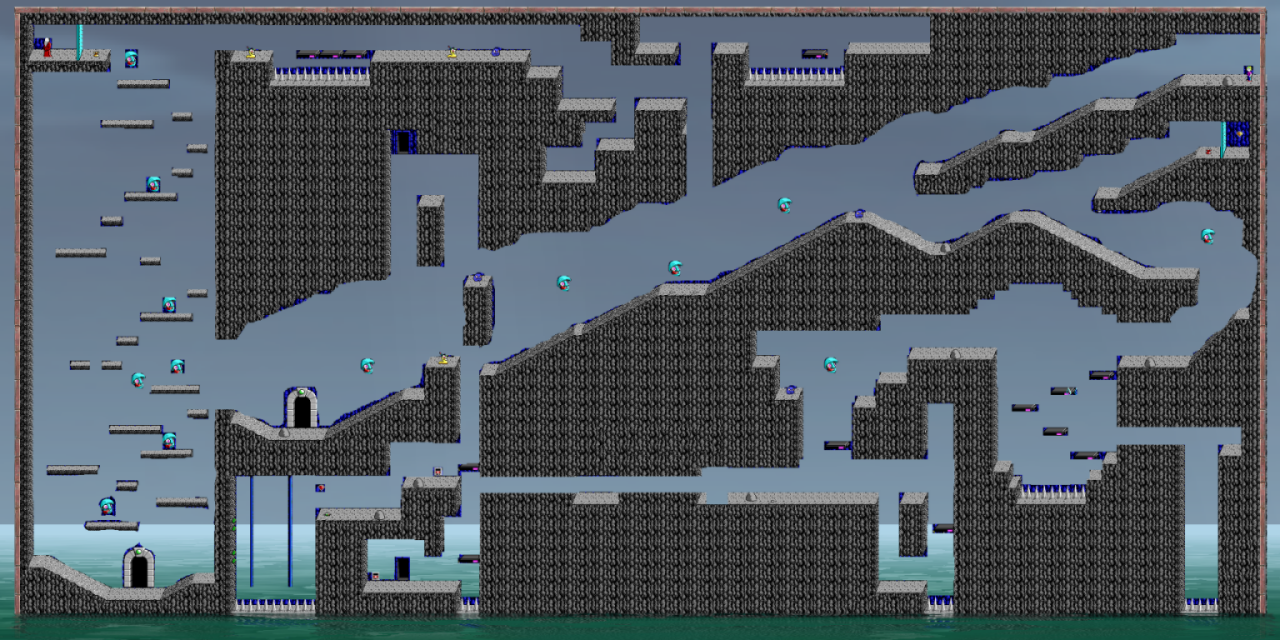The image size is (1280, 640).
Task: Click the blue creature on the crest of the long hill
Action: [x=859, y=213]
